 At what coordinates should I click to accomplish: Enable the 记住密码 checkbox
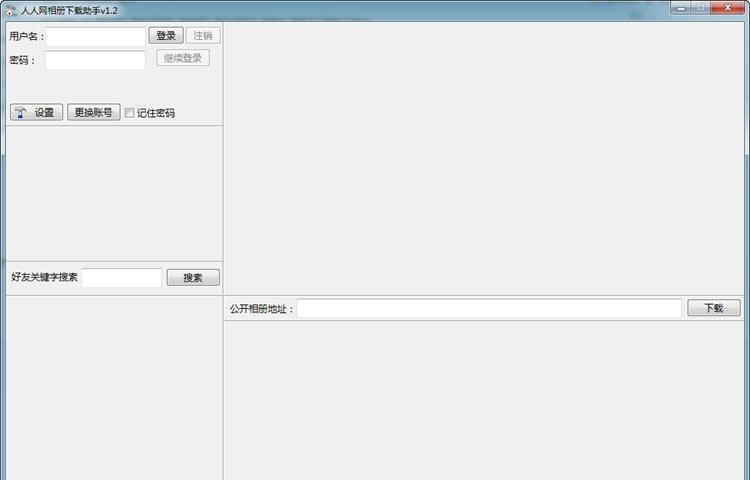(129, 113)
